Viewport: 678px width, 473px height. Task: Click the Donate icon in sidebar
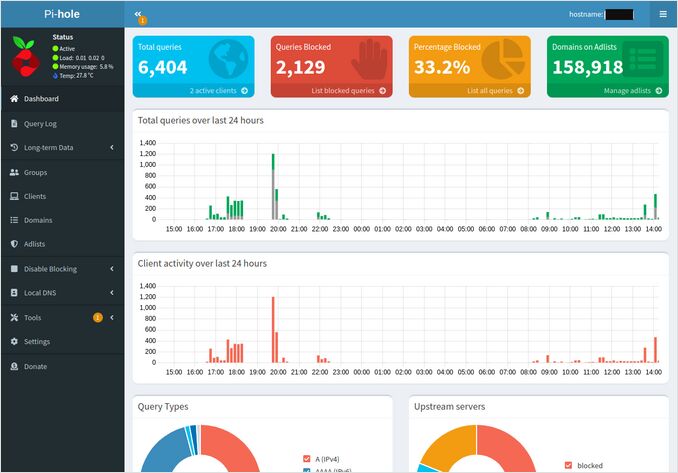(x=14, y=366)
